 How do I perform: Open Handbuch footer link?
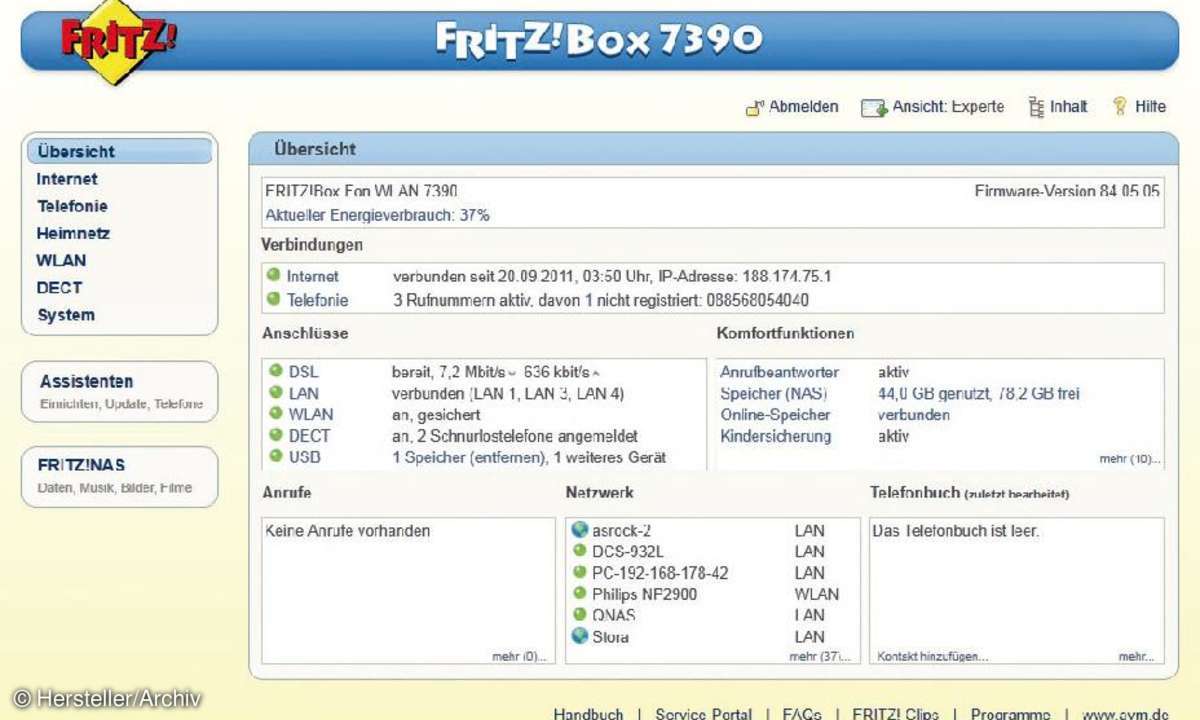point(588,713)
